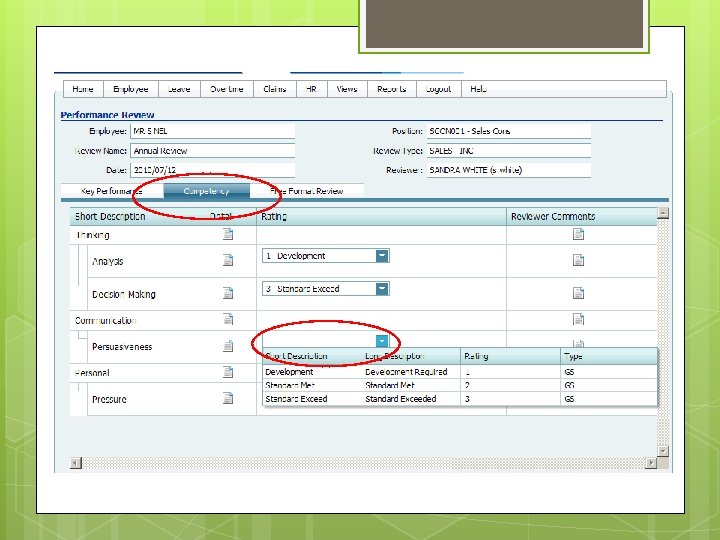Open the Help menu

[x=478, y=89]
